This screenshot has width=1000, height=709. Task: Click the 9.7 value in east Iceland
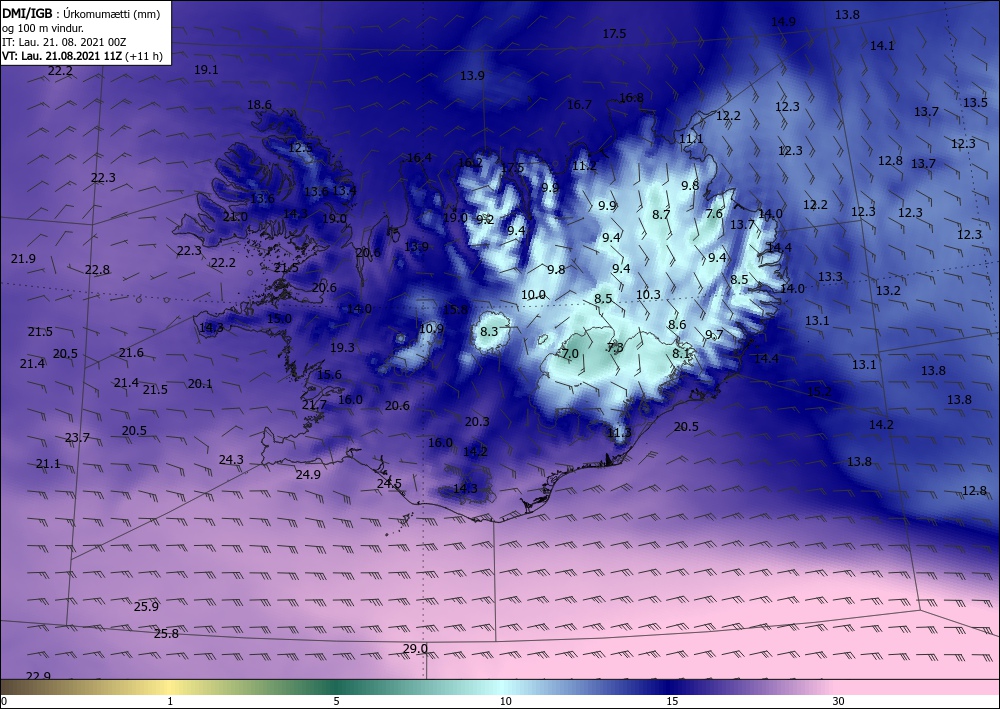pos(714,335)
